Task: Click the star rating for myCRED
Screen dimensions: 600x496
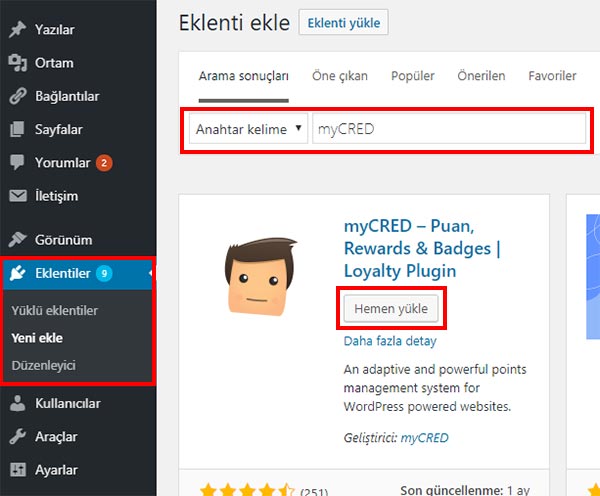Action: (246, 490)
